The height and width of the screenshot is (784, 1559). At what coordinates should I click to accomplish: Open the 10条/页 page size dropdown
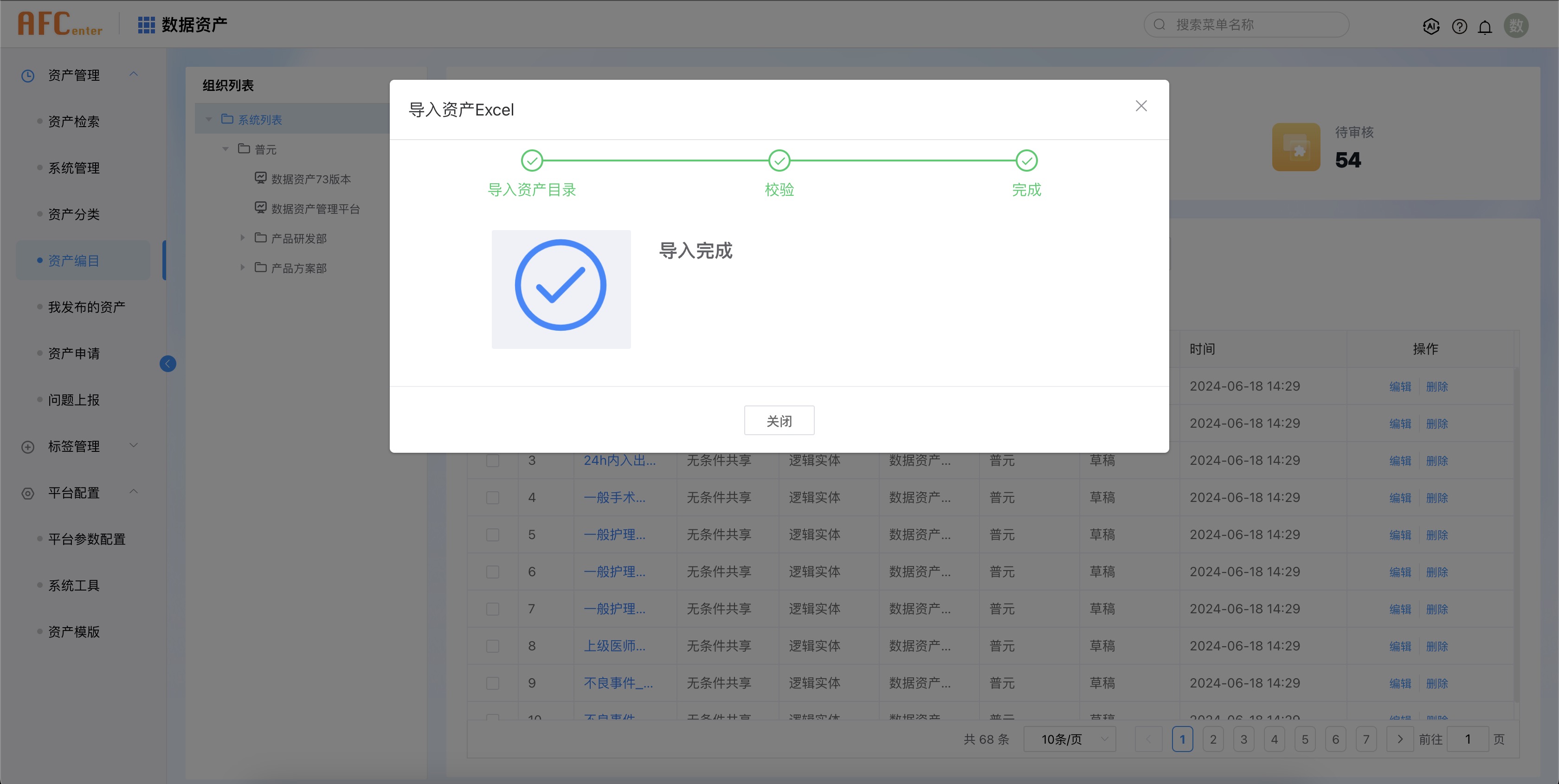coord(1069,739)
